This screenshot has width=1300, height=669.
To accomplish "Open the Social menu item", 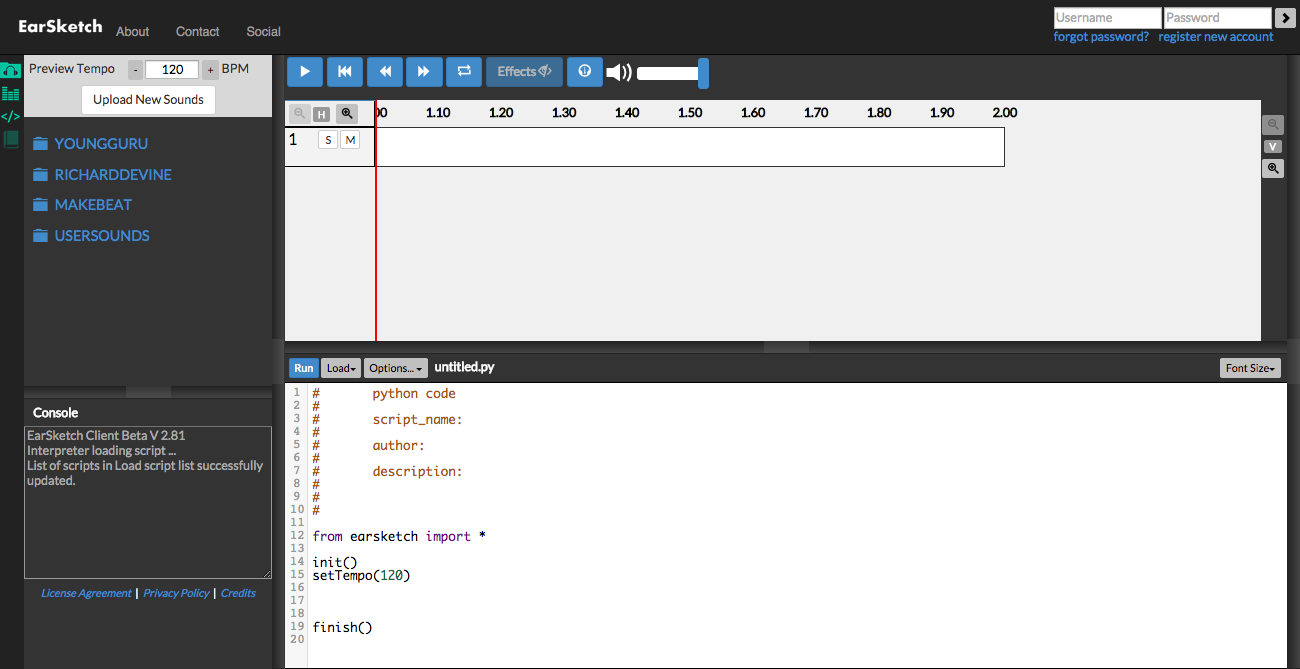I will [x=264, y=32].
